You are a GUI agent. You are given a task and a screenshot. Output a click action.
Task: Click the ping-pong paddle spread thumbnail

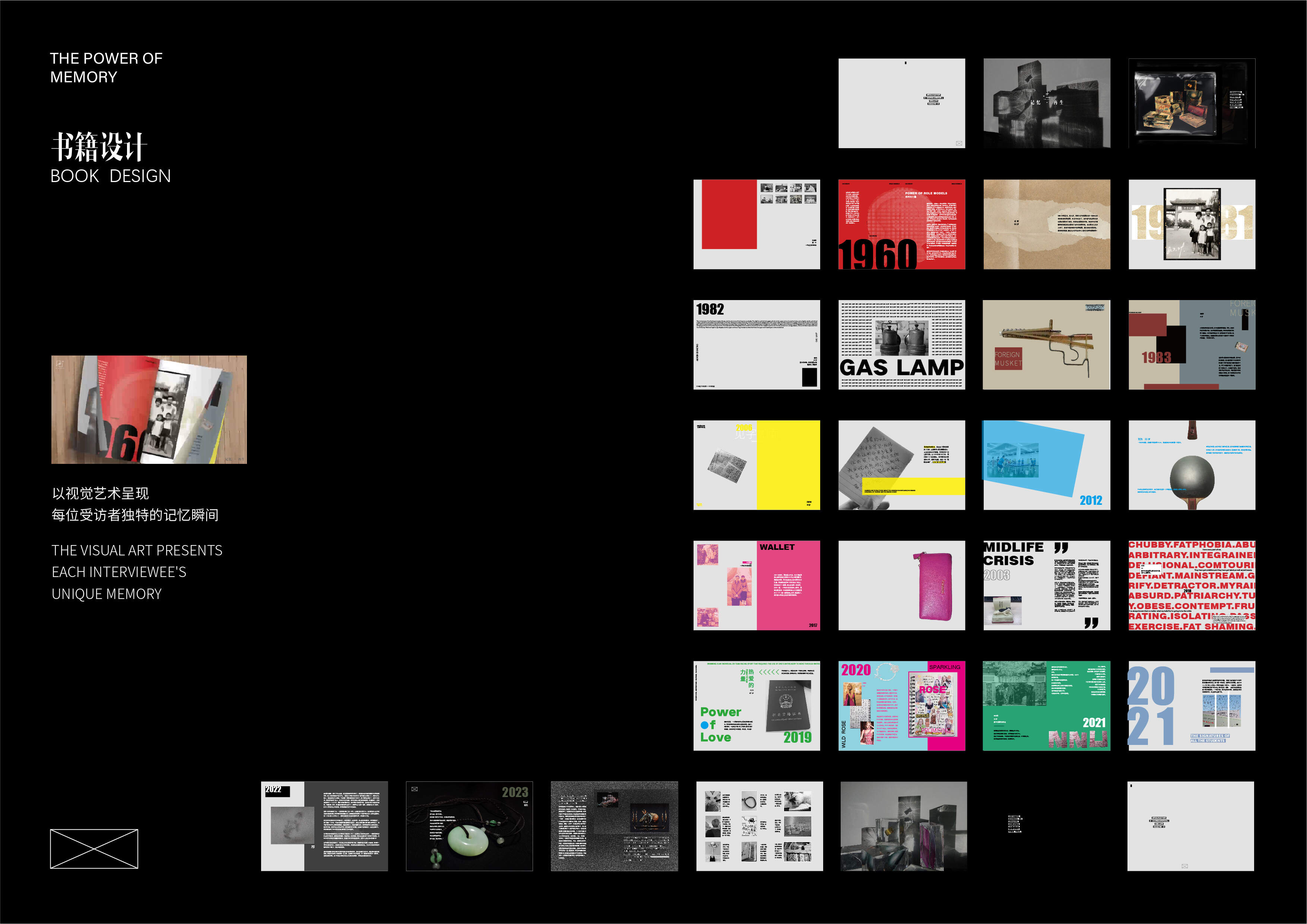1192,465
